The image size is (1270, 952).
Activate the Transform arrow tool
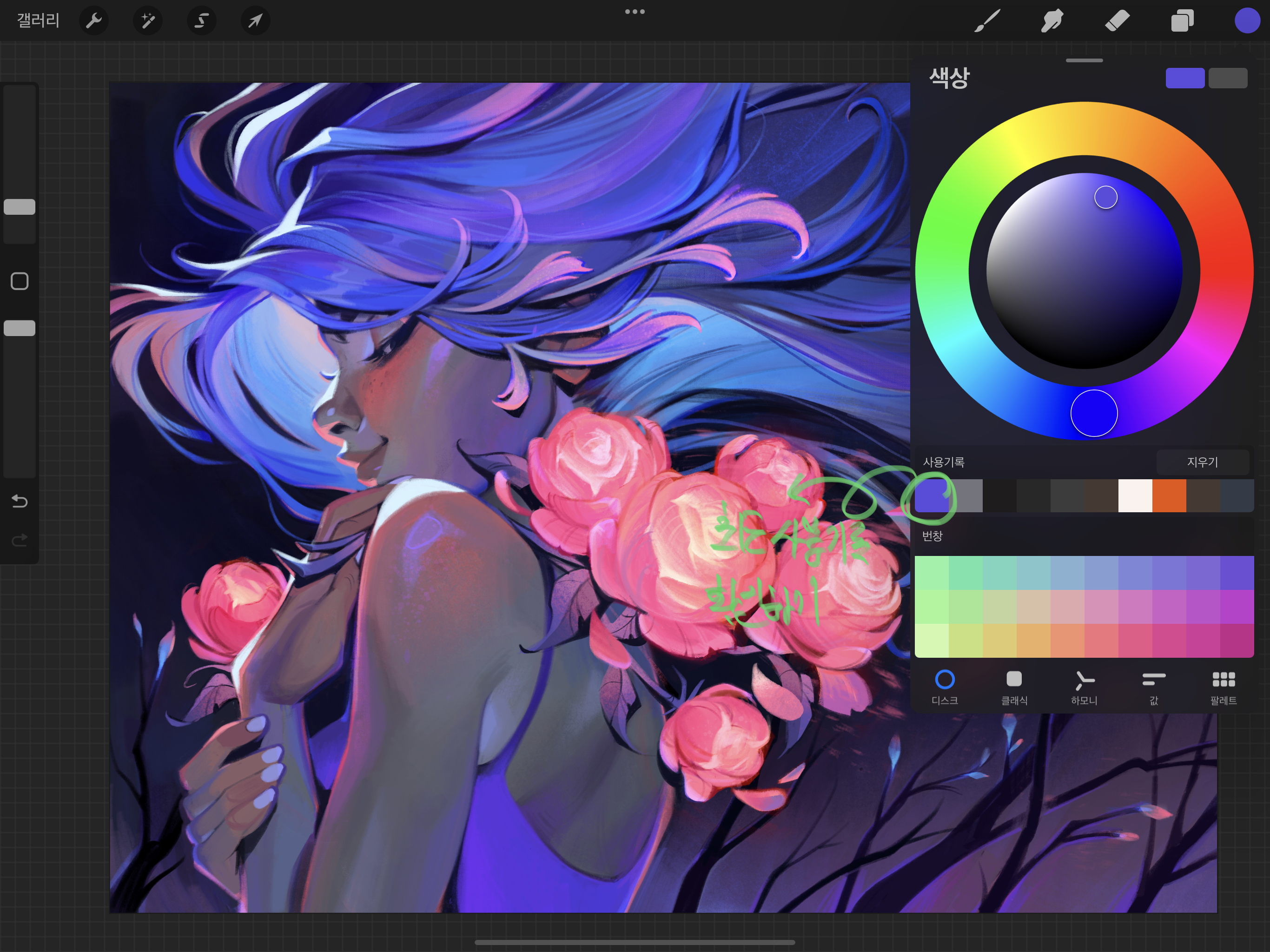(x=255, y=21)
